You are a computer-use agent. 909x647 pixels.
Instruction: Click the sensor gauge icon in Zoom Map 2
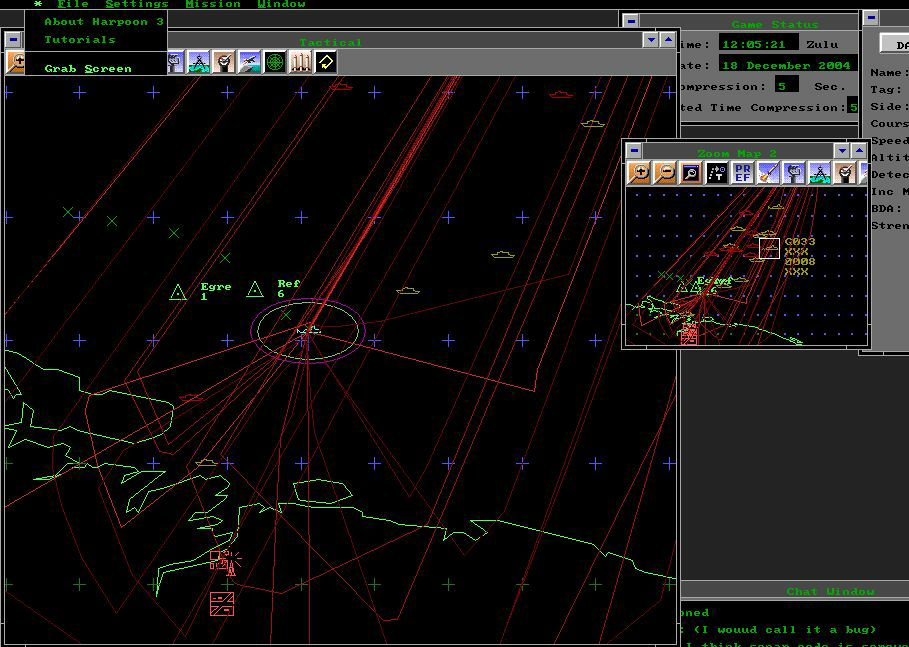pyautogui.click(x=844, y=173)
